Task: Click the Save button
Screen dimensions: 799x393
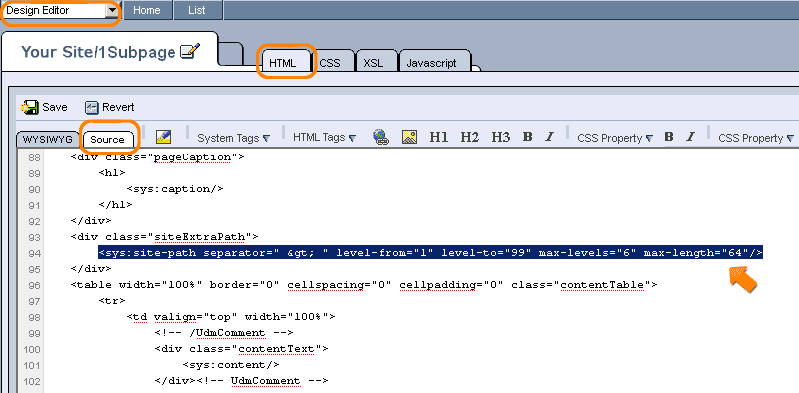Action: [44, 107]
